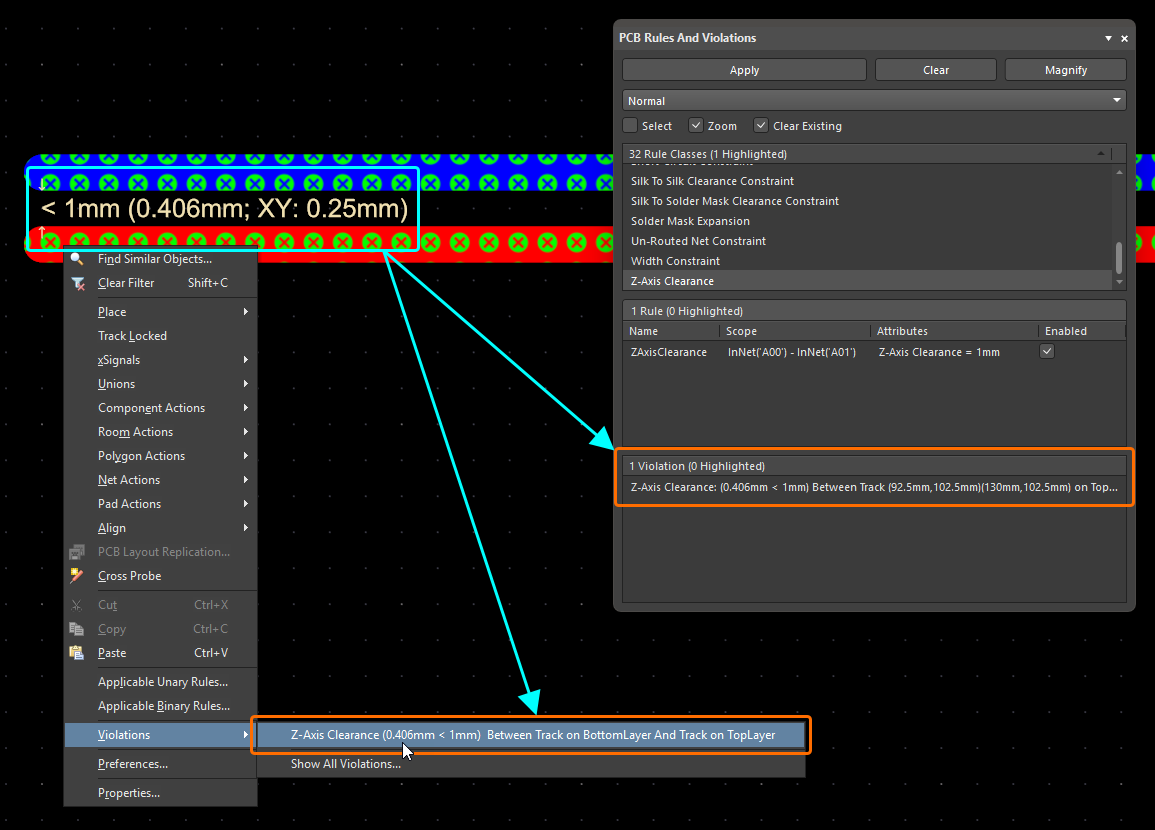The height and width of the screenshot is (830, 1155).
Task: Uncheck the Zoom checkbox
Action: pos(696,126)
